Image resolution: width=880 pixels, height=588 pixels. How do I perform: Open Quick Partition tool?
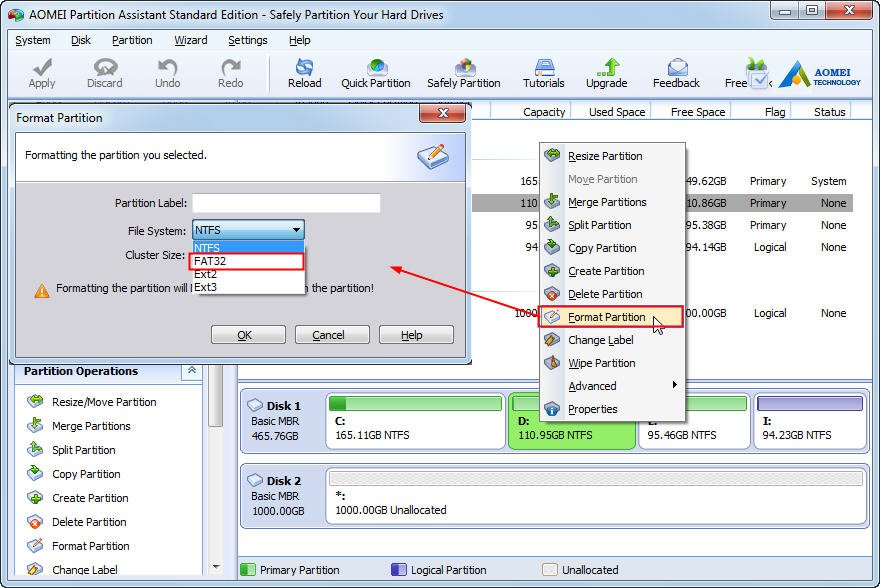point(375,74)
